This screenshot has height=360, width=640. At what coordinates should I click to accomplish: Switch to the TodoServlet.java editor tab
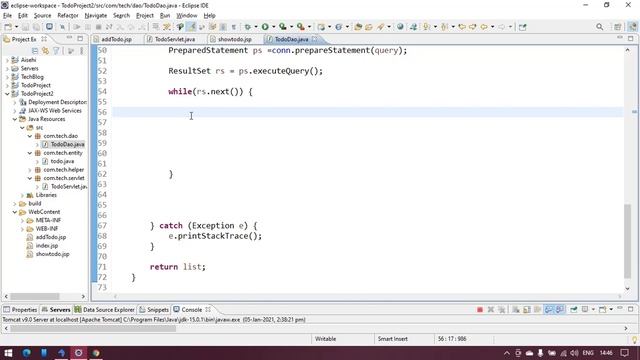175,39
